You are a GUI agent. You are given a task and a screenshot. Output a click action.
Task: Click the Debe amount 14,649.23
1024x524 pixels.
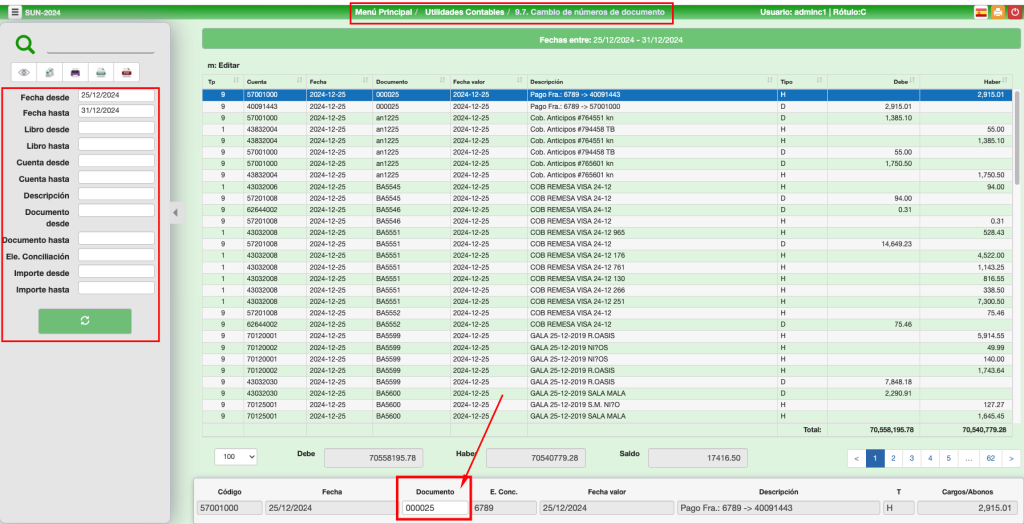pos(897,242)
